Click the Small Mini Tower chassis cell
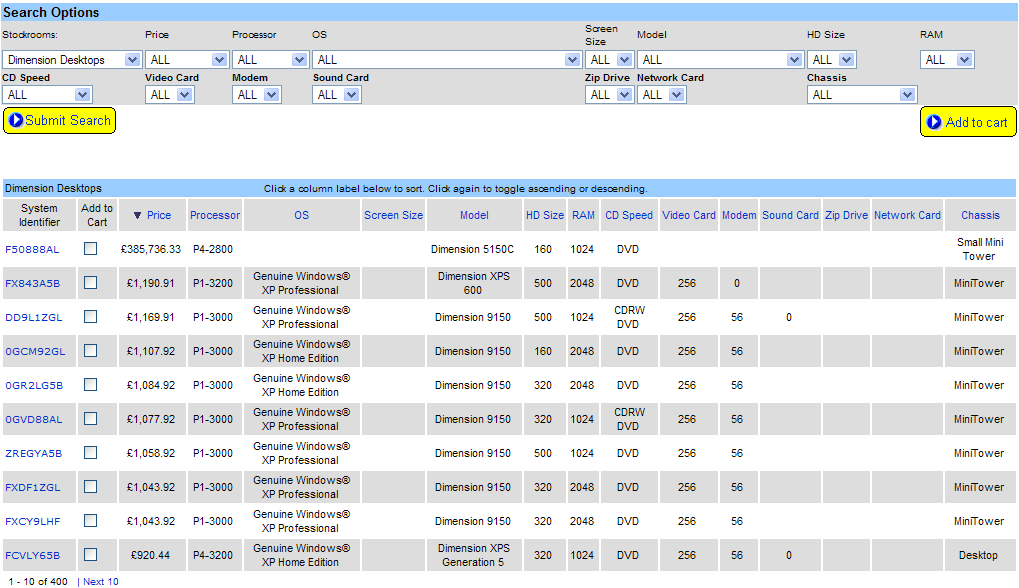The image size is (1019, 588). [979, 249]
